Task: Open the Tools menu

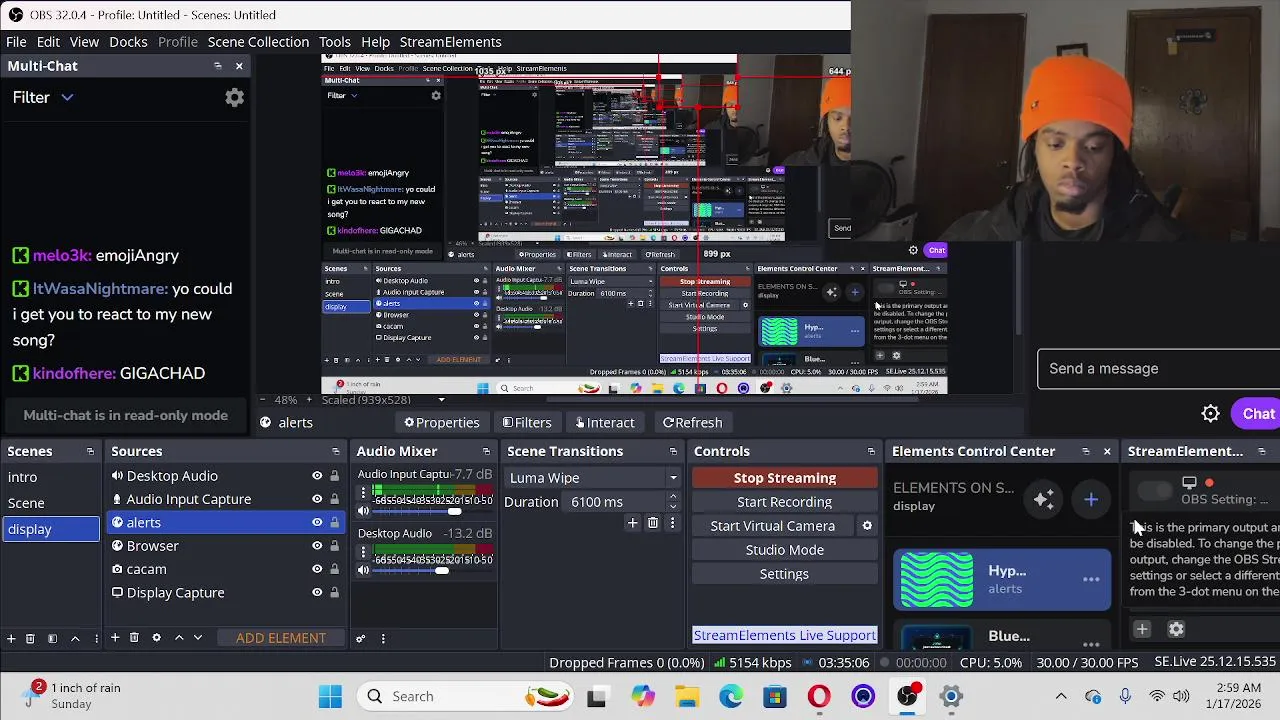Action: [335, 42]
